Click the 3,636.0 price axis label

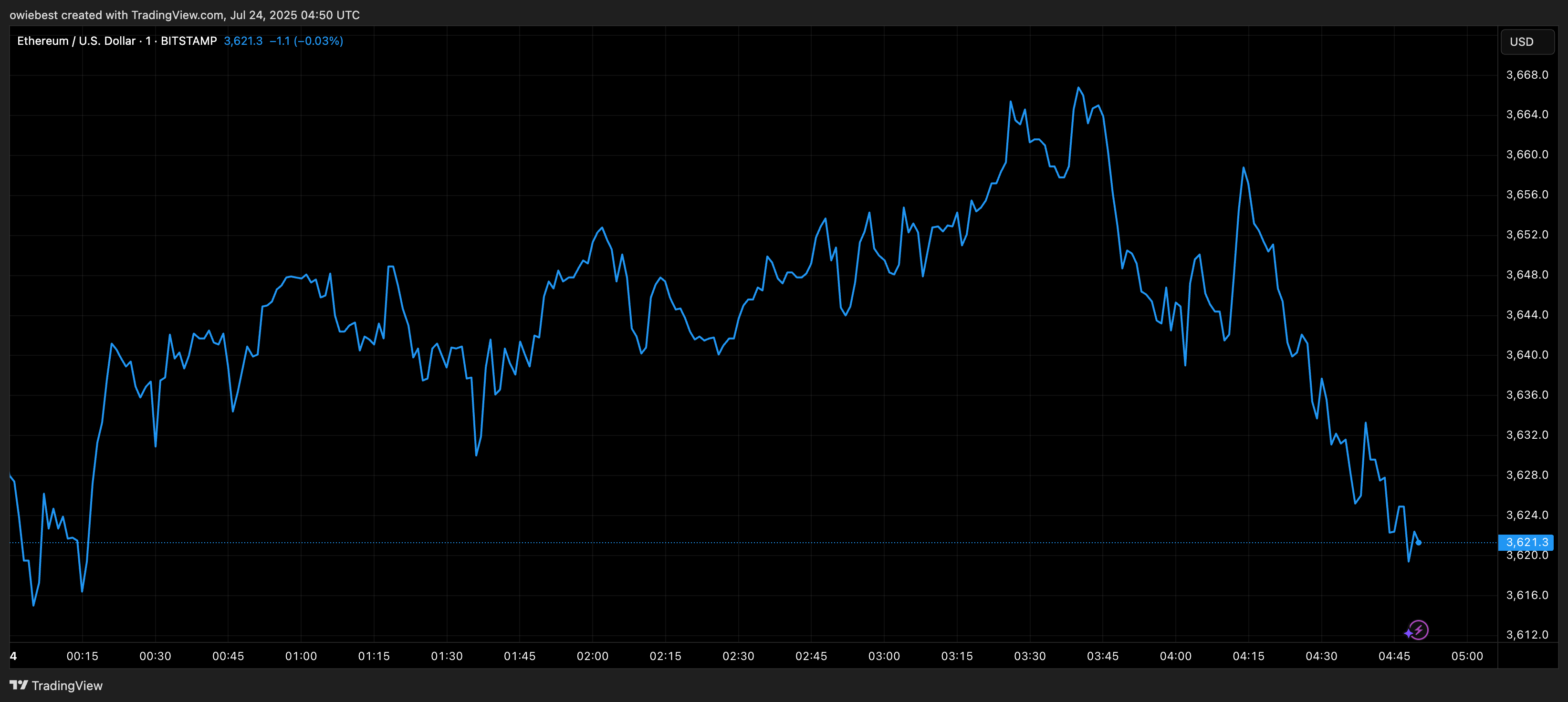pyautogui.click(x=1526, y=395)
